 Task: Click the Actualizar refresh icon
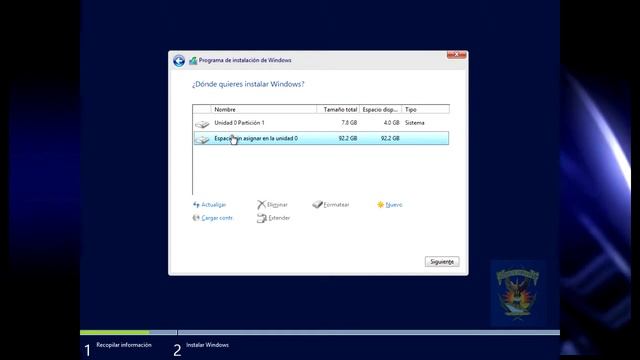pos(196,204)
